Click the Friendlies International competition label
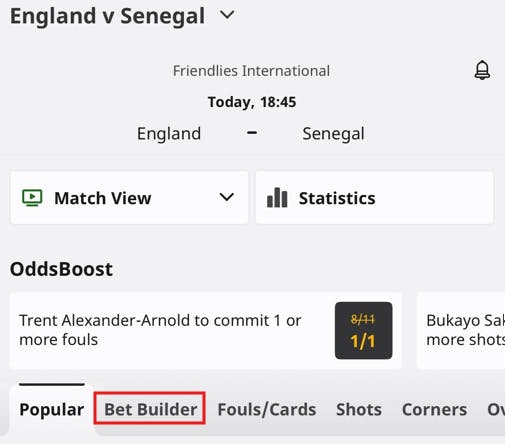The height and width of the screenshot is (444, 505). 251,71
